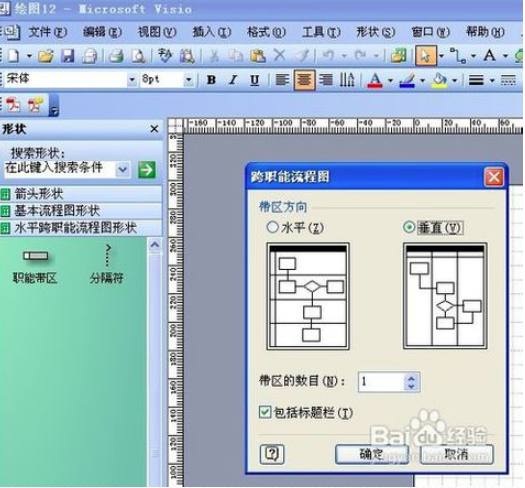Align text right
Image resolution: width=525 pixels, height=488 pixels.
(326, 80)
